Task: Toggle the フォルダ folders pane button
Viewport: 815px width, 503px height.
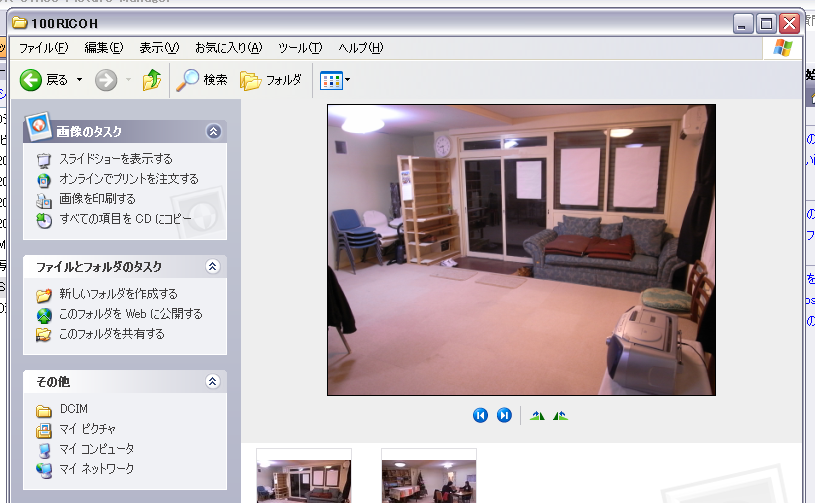Action: 271,80
